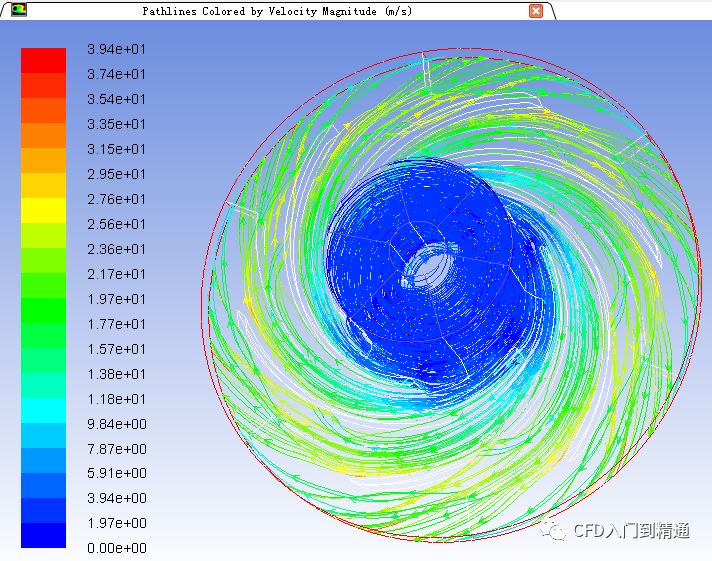The image size is (712, 561).
Task: Click legend value 3.35e+01
Action: click(116, 124)
